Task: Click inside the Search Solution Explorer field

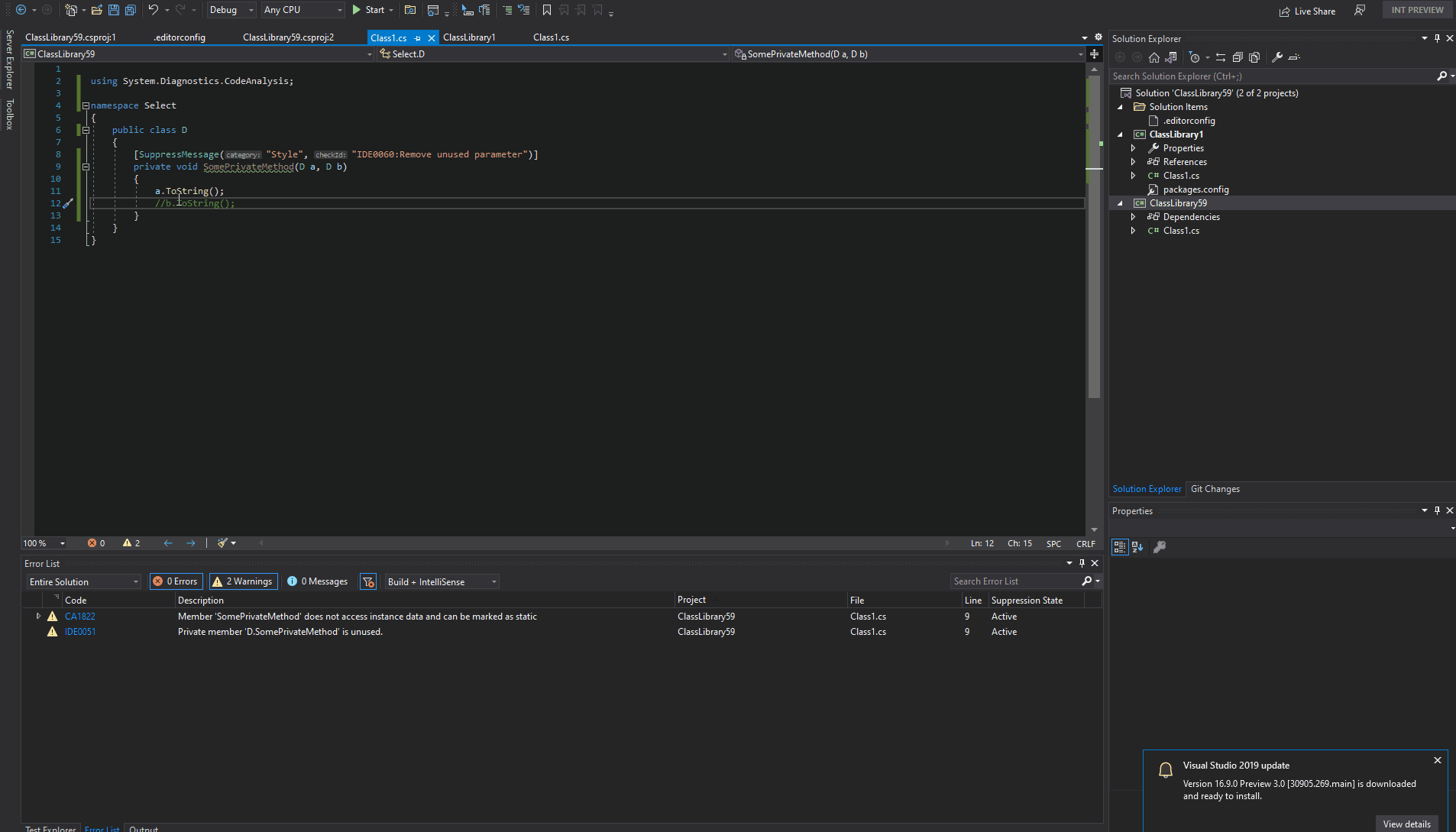Action: 1260,76
